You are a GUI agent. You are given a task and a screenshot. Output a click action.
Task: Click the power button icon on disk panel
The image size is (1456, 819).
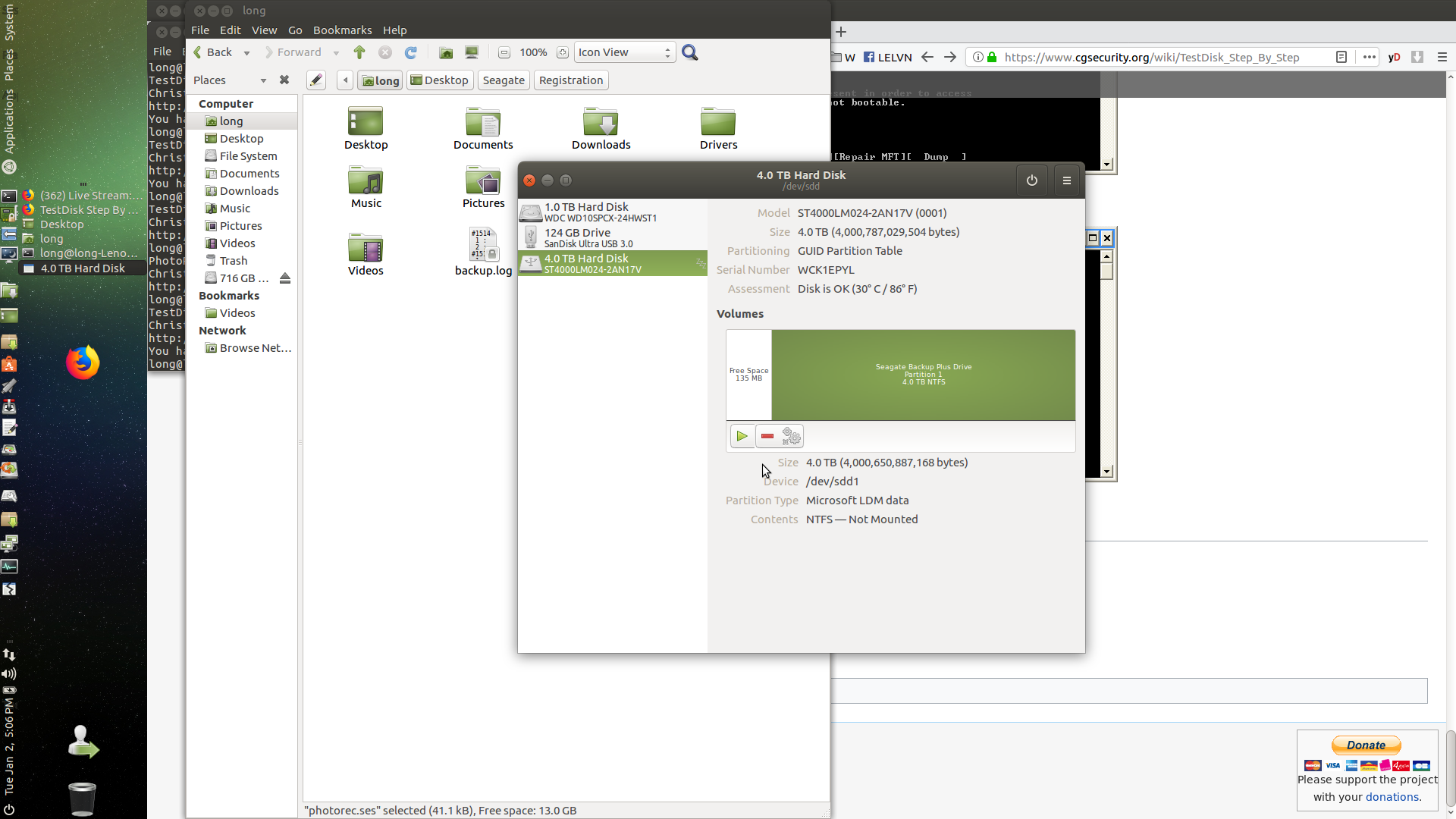[x=1032, y=180]
